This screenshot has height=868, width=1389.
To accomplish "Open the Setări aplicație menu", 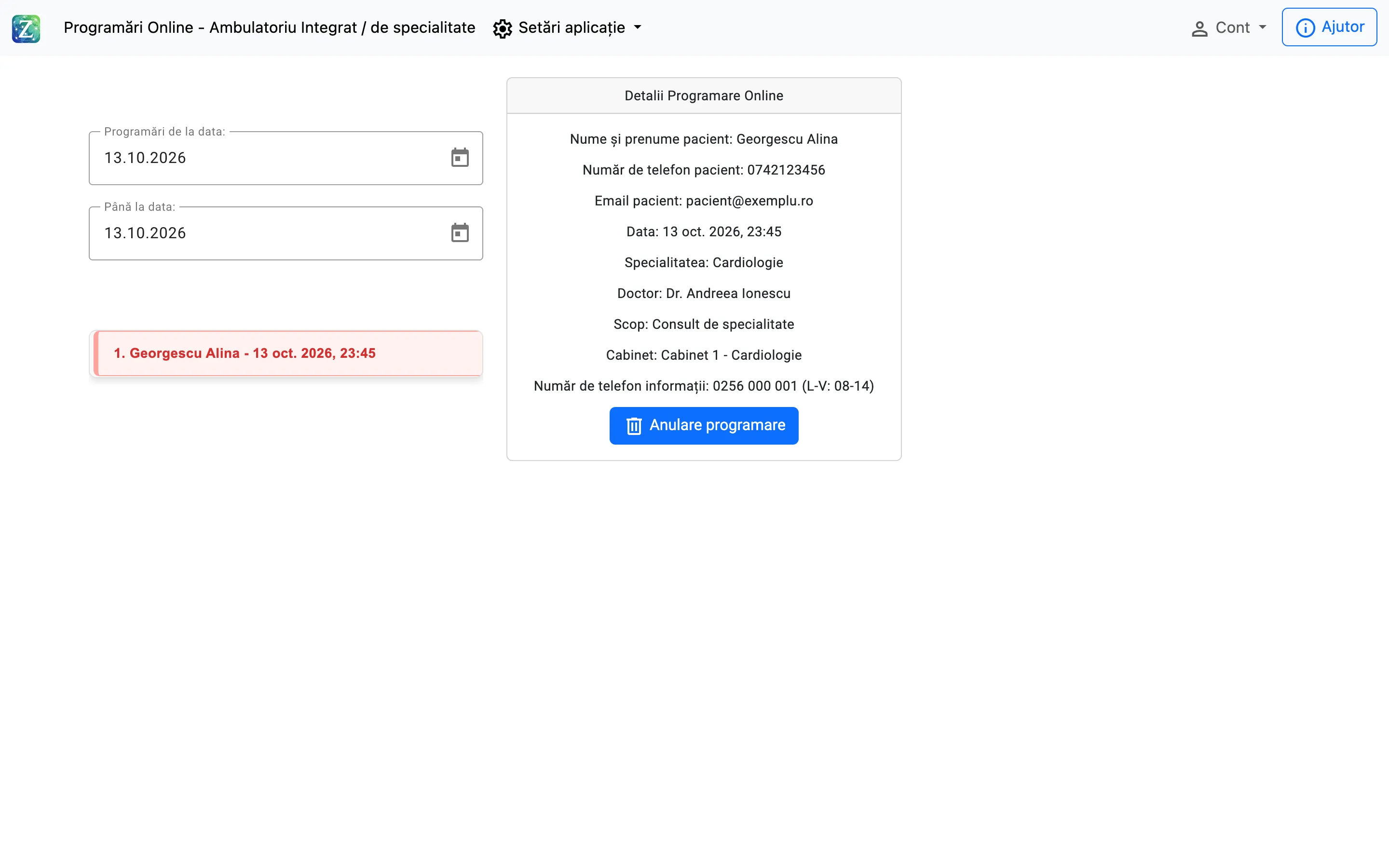I will [568, 28].
